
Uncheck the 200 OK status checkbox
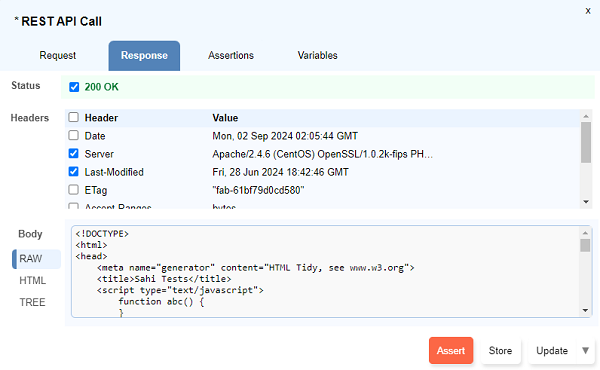click(74, 87)
